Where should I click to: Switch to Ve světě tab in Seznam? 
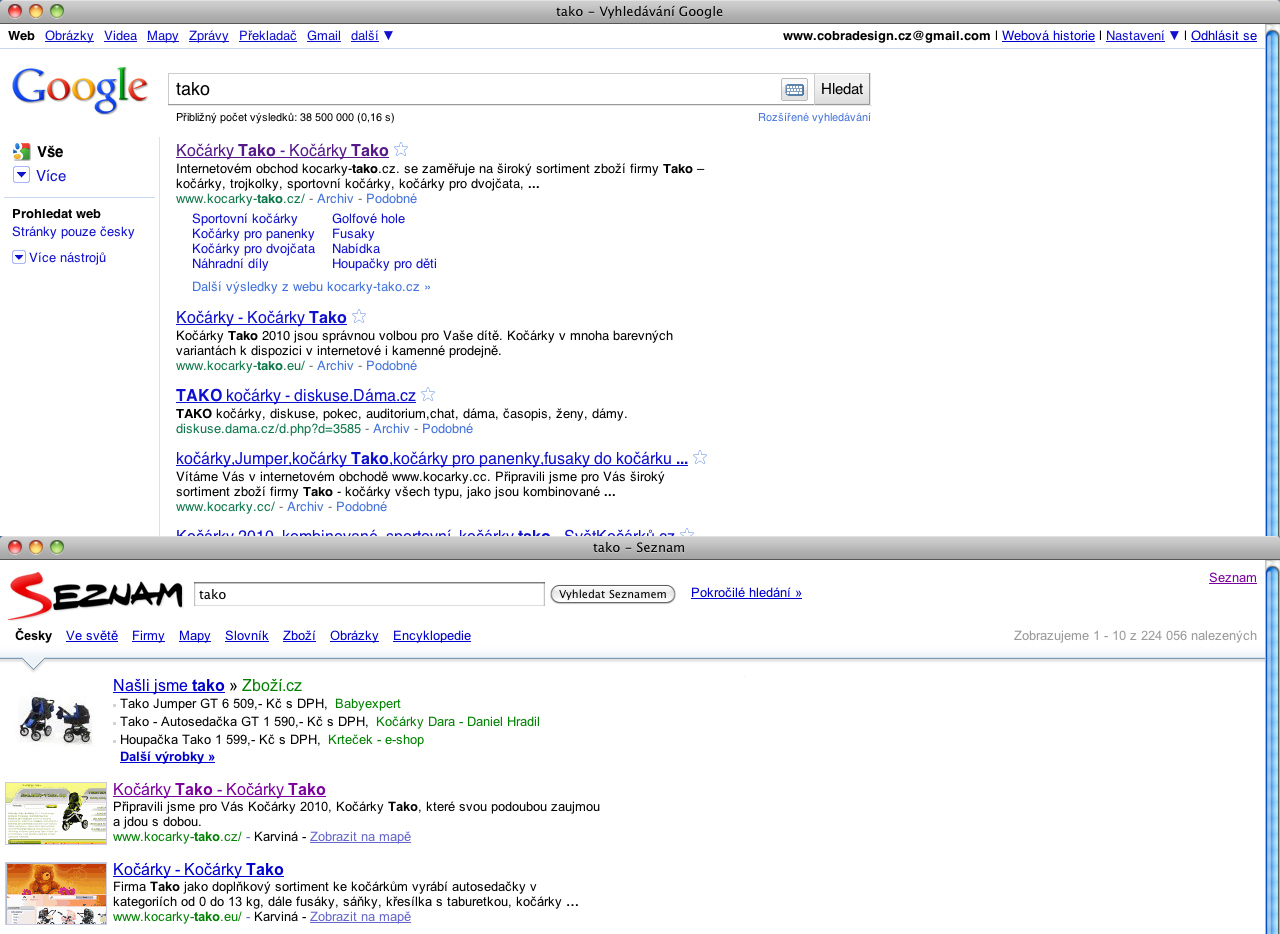[92, 635]
